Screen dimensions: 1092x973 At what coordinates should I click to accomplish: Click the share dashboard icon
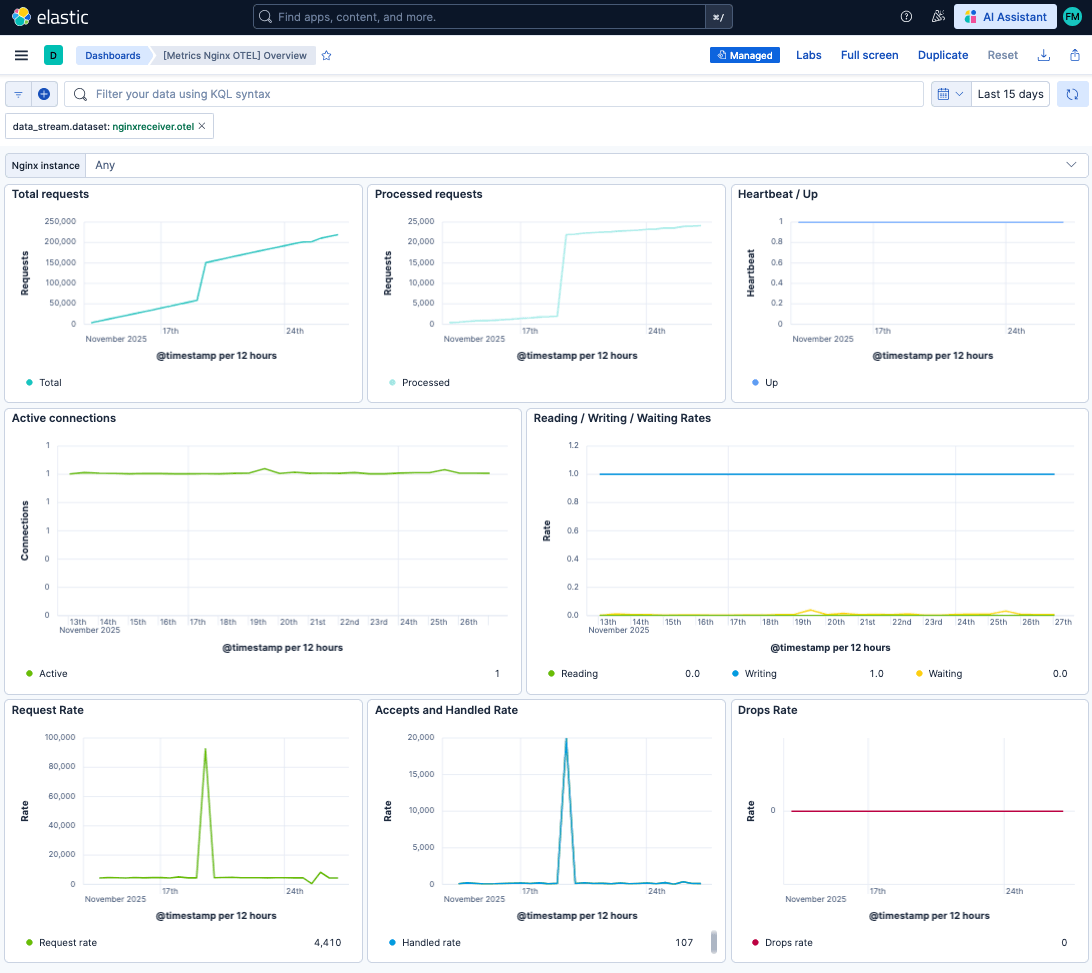(x=1074, y=55)
